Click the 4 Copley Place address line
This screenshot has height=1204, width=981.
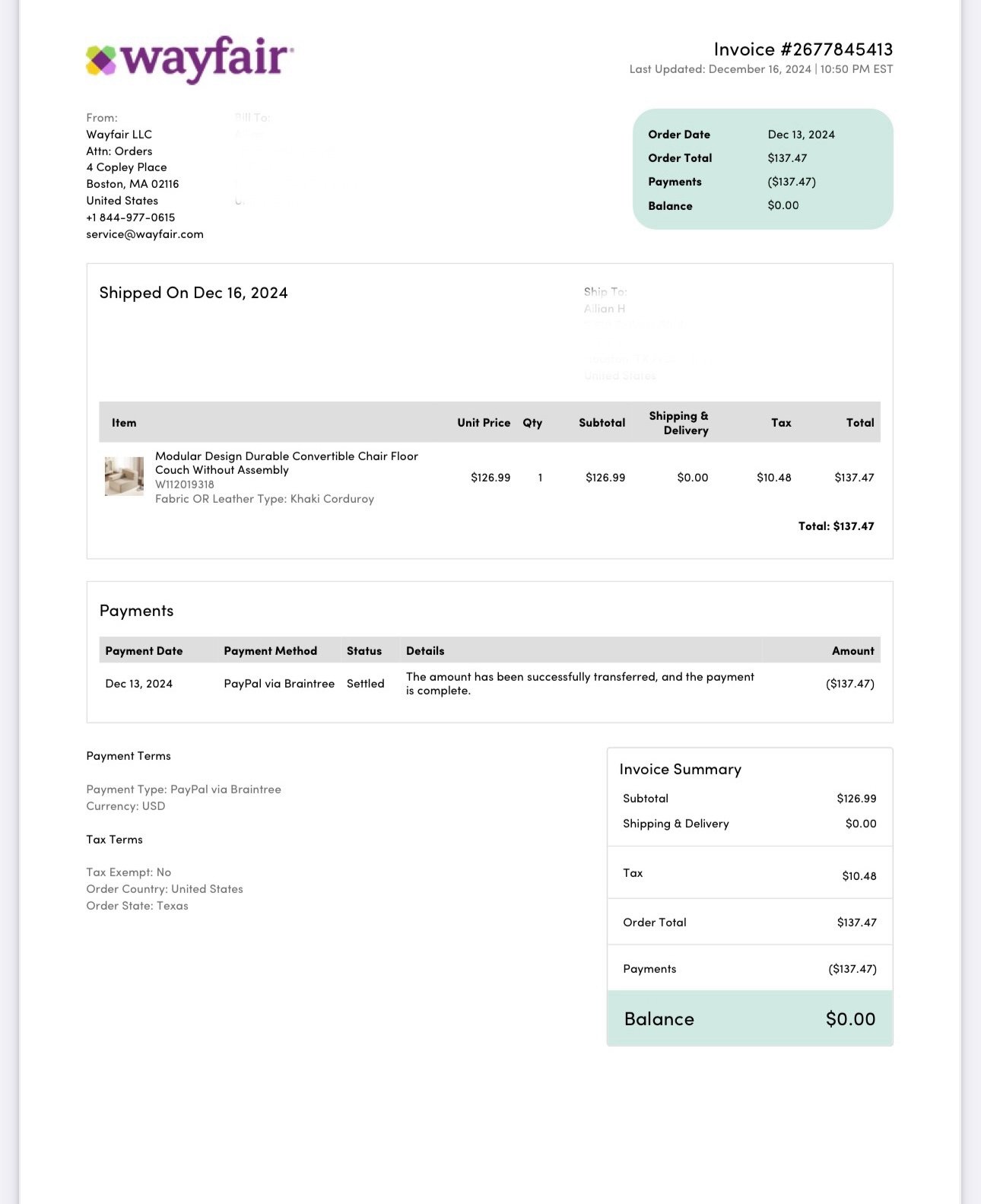(x=126, y=167)
